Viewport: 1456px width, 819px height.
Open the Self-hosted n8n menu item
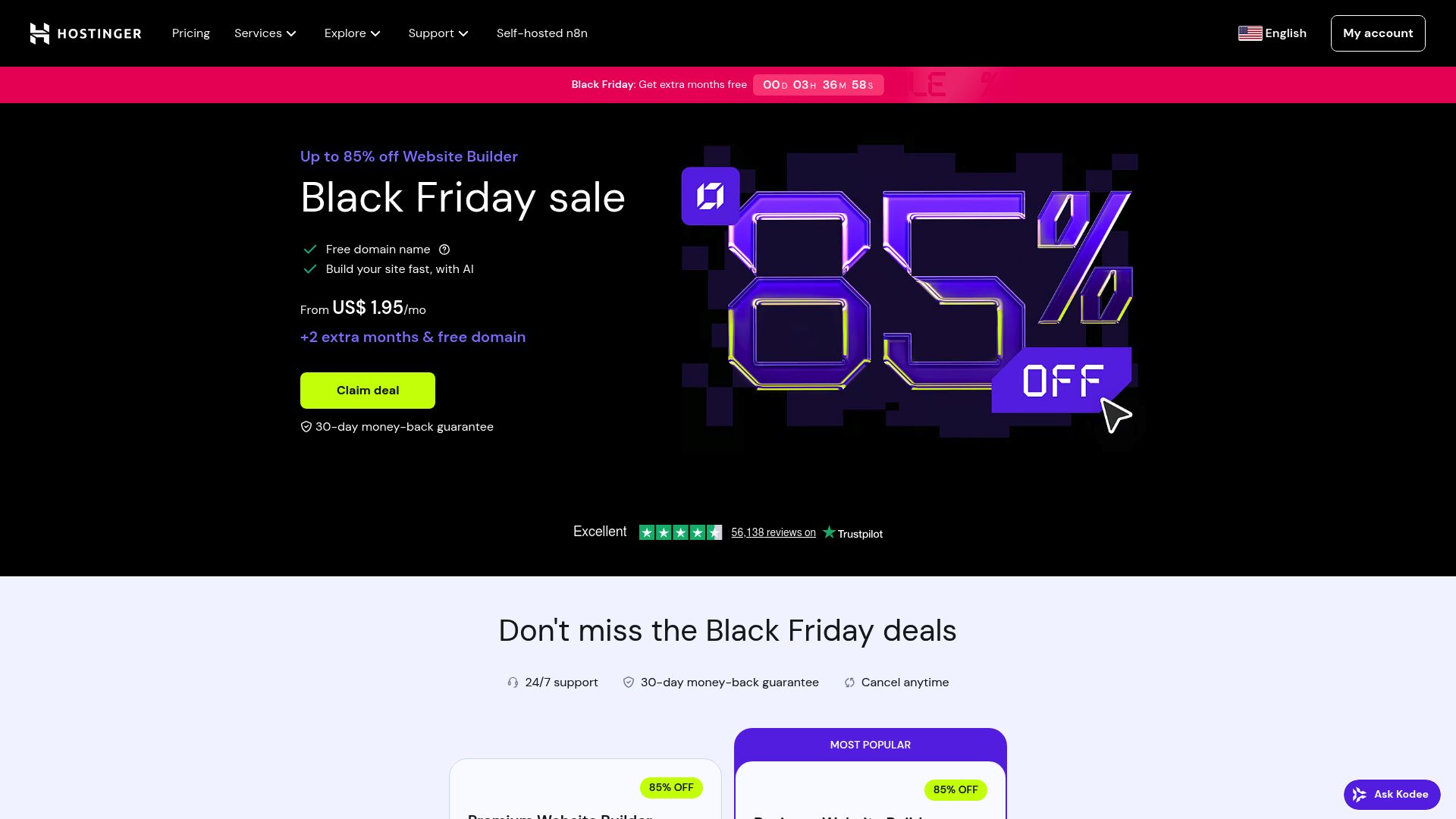click(542, 33)
